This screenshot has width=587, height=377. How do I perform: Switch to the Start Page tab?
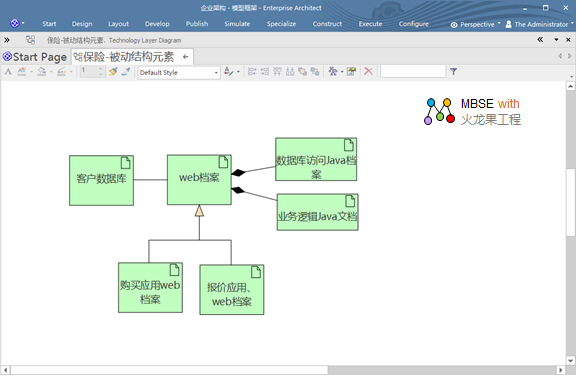(x=35, y=57)
